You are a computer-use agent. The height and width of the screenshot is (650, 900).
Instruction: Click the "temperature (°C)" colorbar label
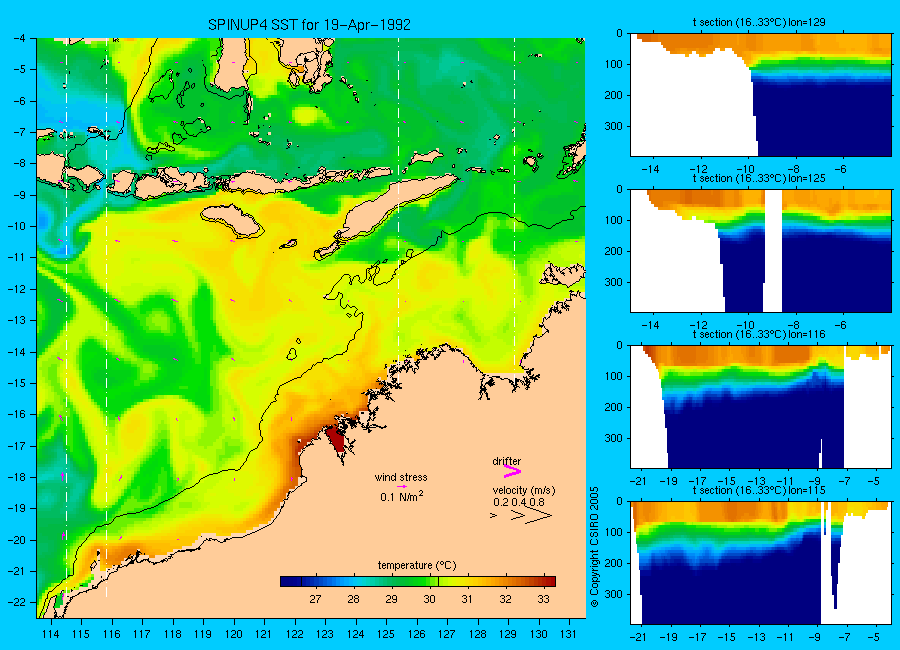click(x=417, y=566)
